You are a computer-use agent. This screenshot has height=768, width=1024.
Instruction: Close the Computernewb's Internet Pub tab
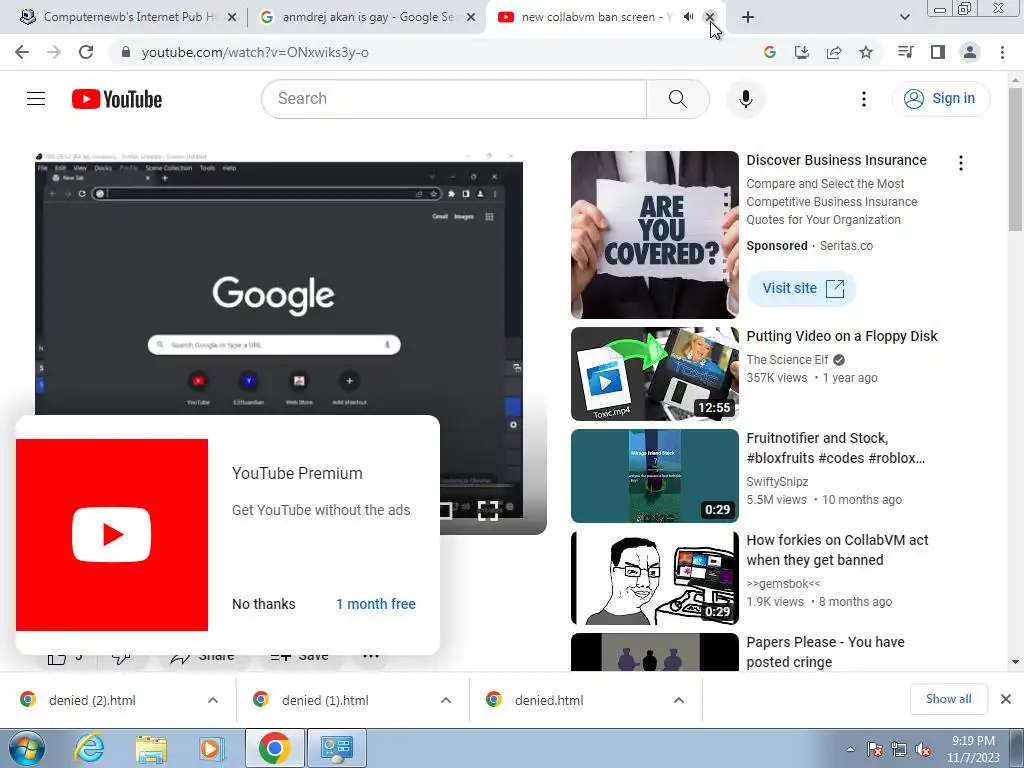232,17
